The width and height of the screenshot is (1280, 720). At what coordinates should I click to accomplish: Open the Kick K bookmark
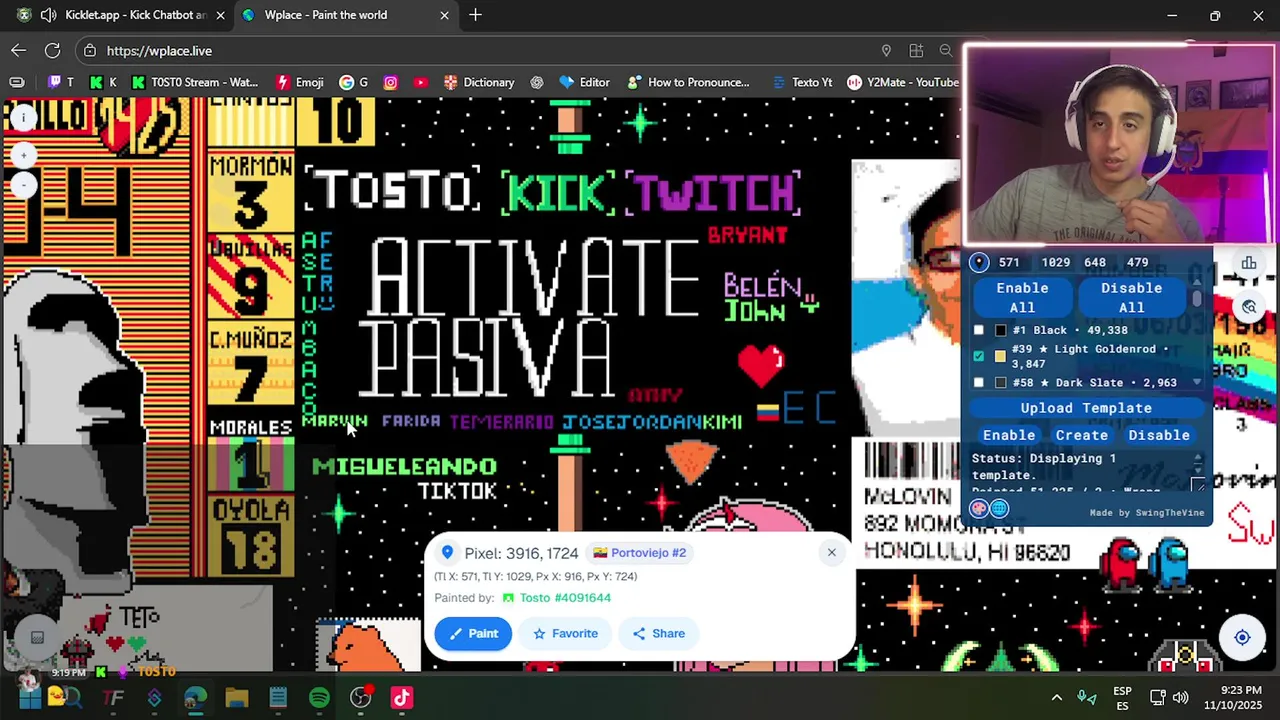(103, 82)
